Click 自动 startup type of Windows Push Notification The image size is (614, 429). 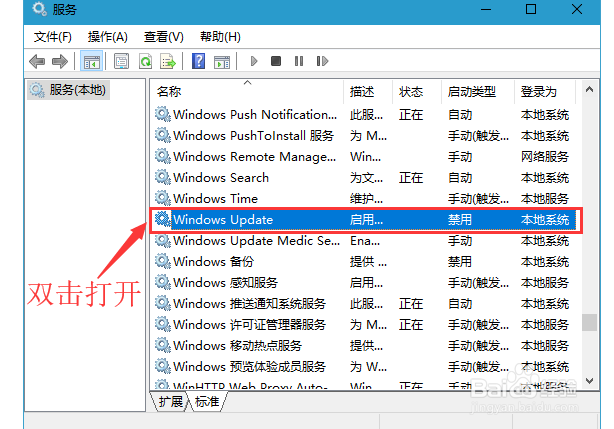(460, 115)
